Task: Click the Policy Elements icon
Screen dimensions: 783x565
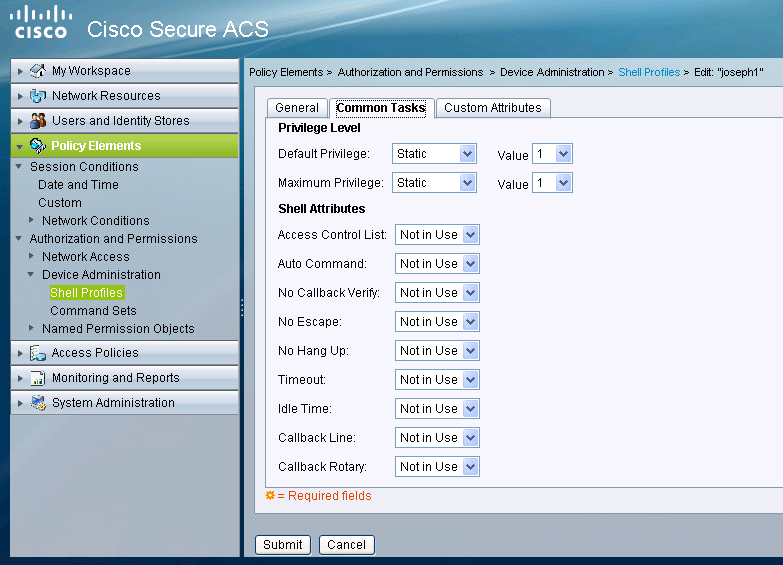Action: 38,146
